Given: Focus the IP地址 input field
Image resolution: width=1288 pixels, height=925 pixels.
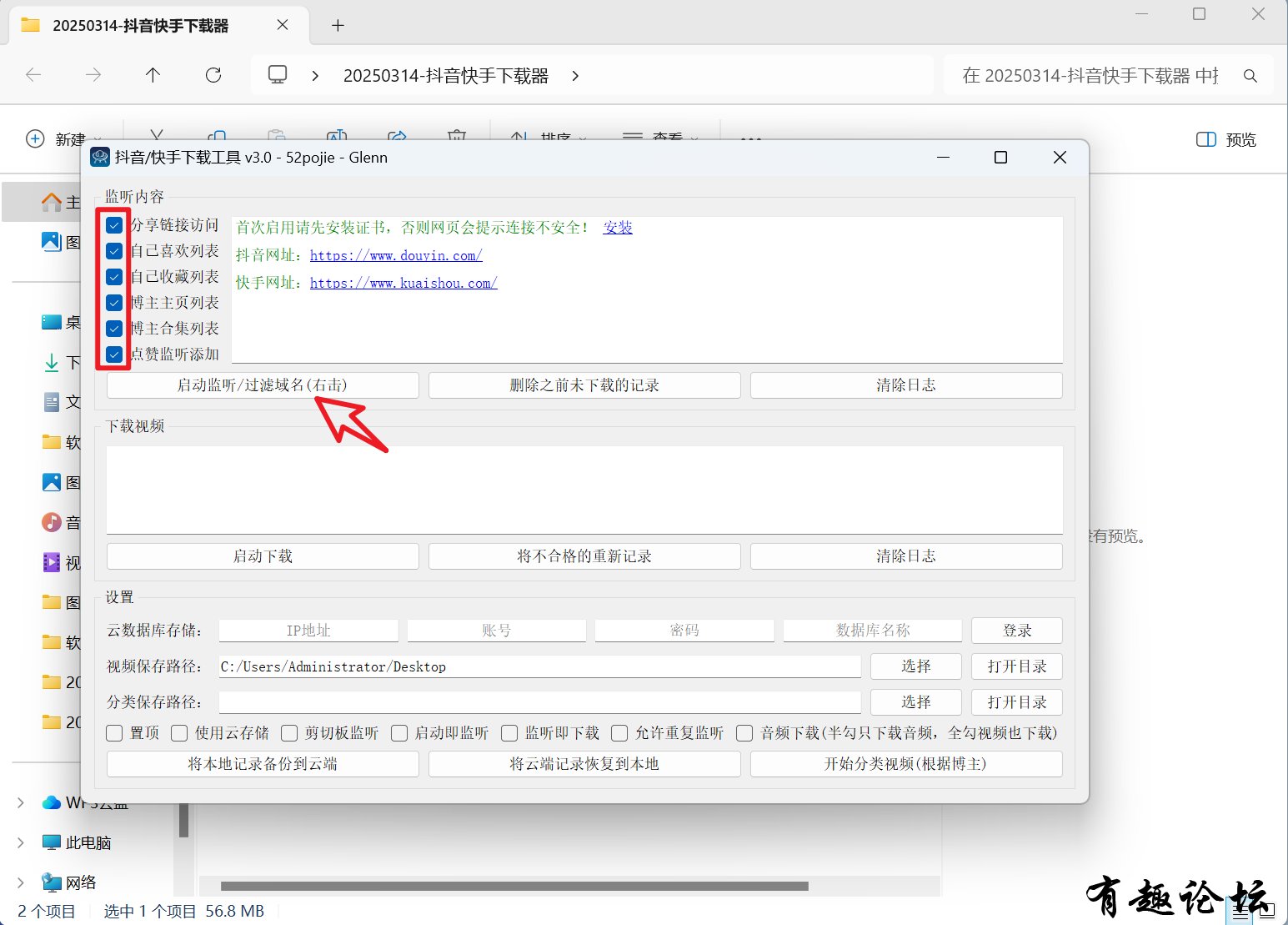Looking at the screenshot, I should [308, 631].
